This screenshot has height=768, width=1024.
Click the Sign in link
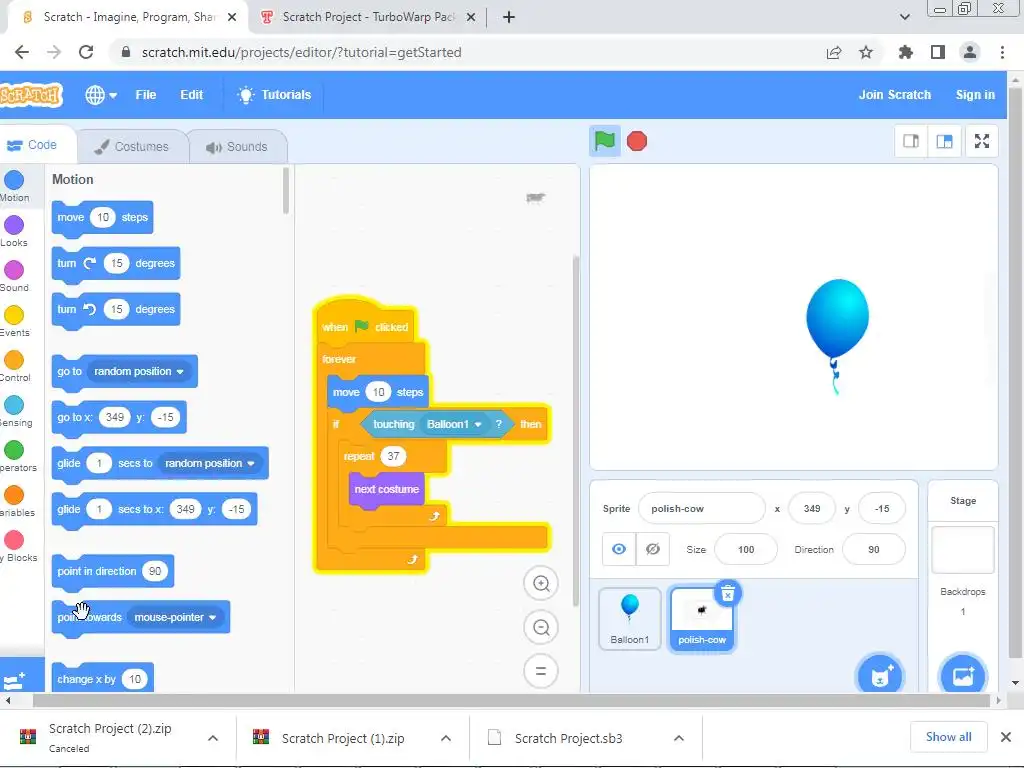tap(975, 95)
